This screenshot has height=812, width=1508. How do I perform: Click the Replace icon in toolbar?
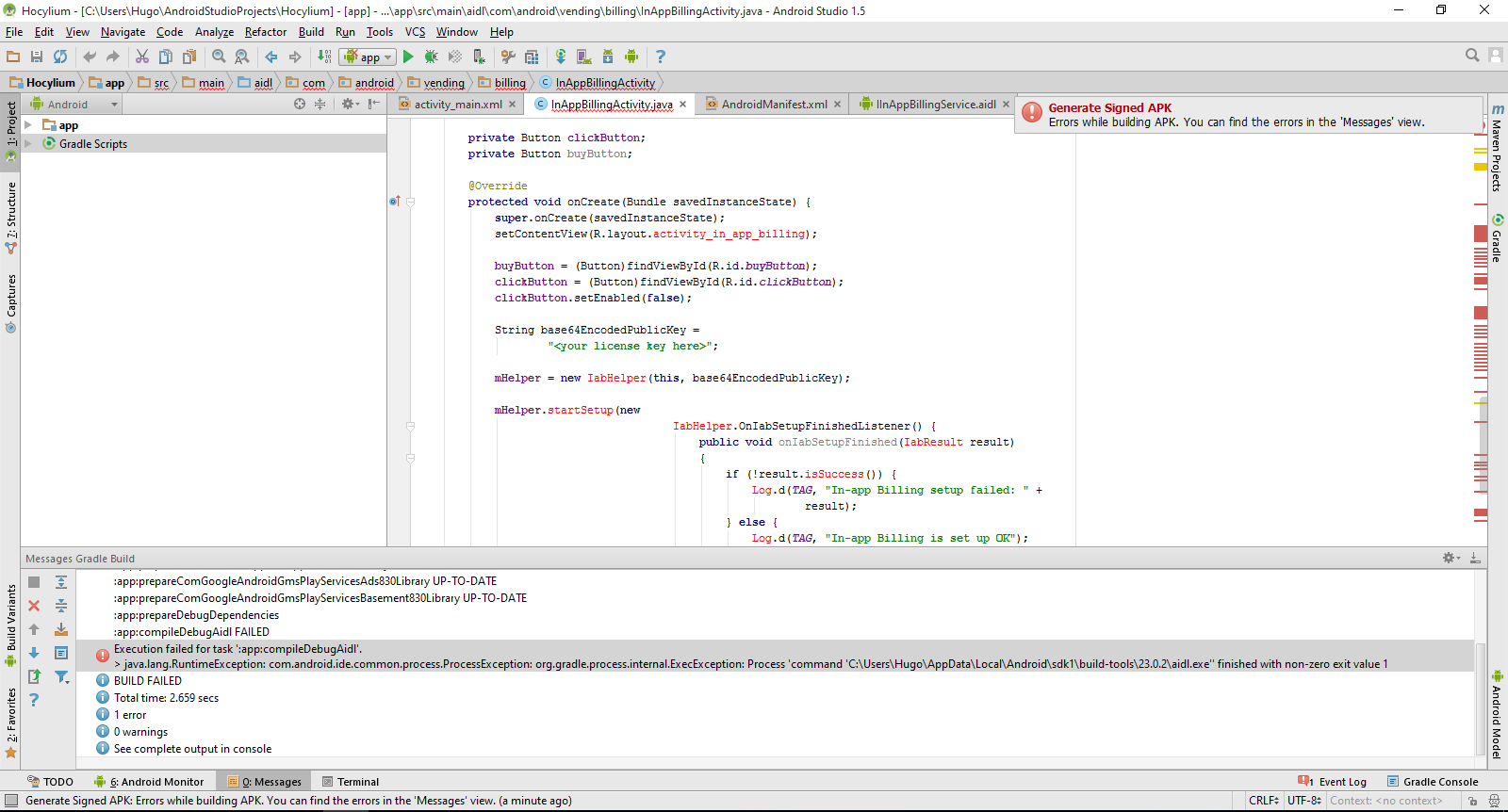tap(242, 57)
